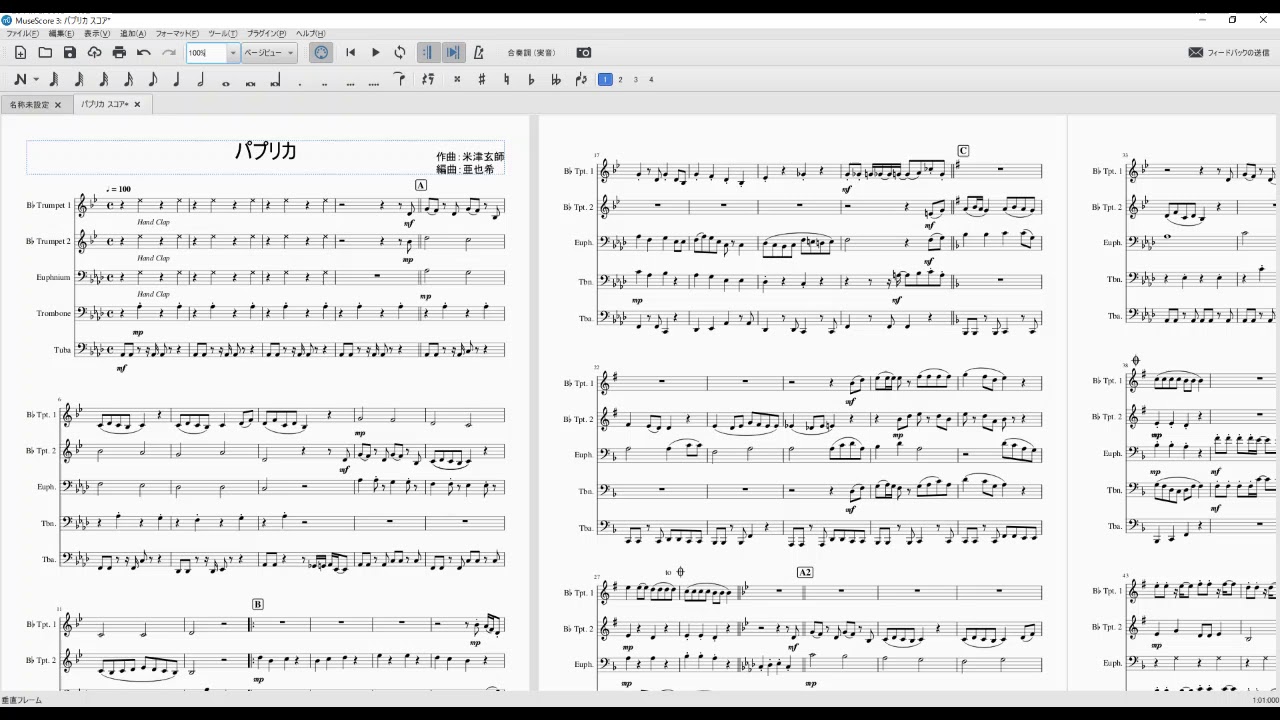Toggle concert pitch button
The width and height of the screenshot is (1280, 720).
coord(532,53)
